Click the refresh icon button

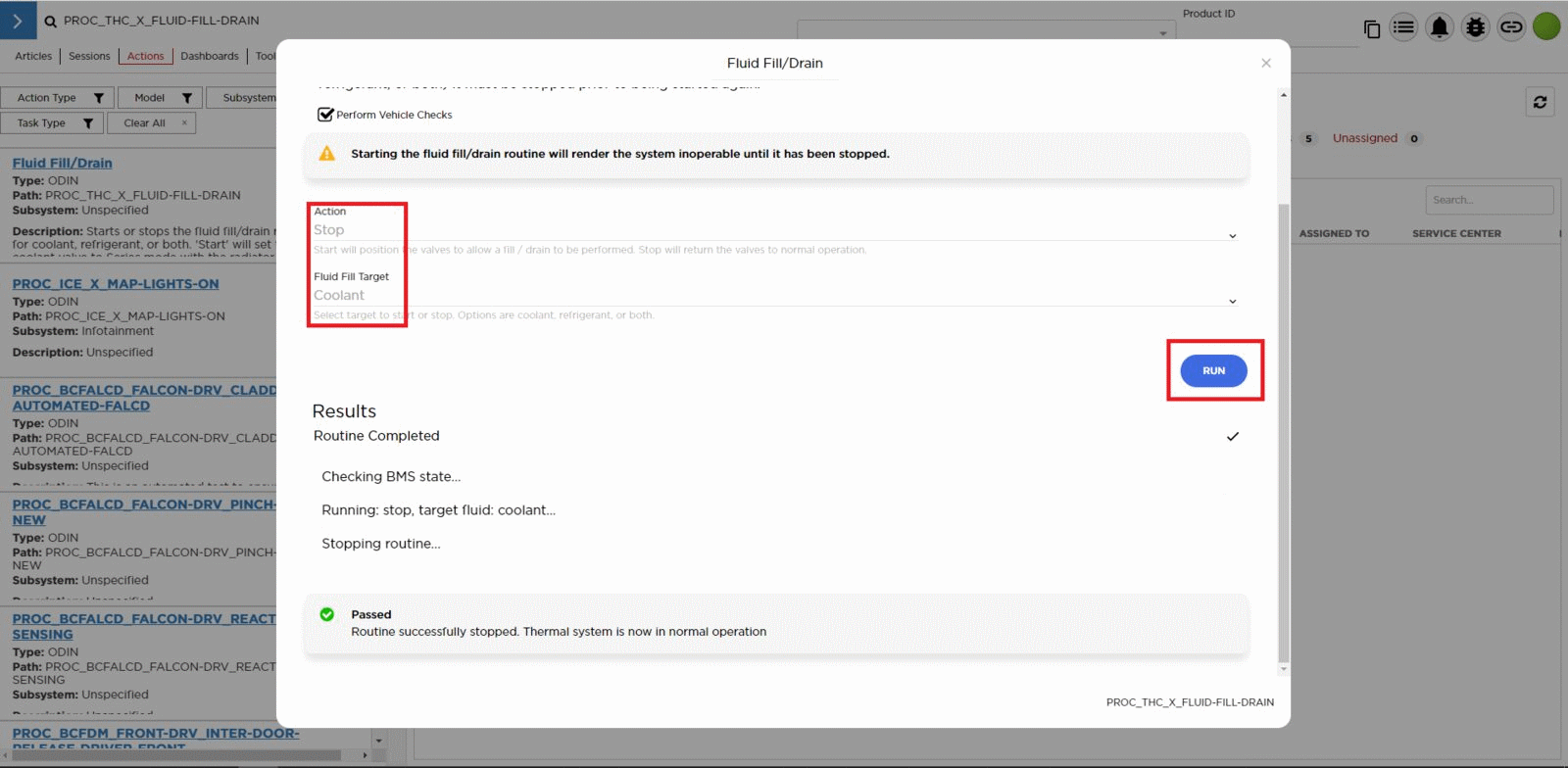coord(1540,102)
